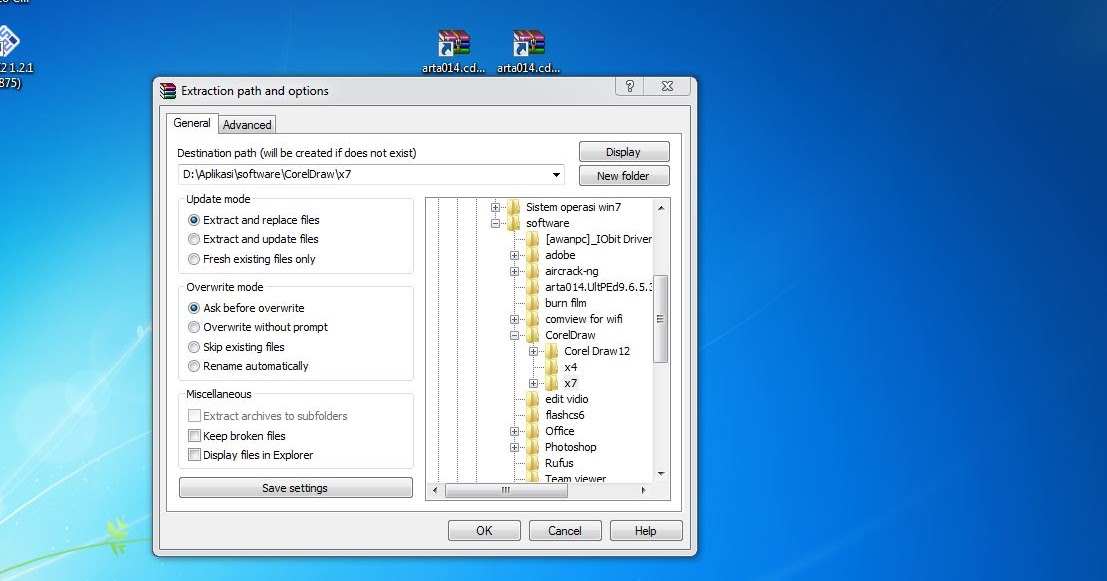This screenshot has width=1107, height=581.
Task: Click the tree scroll up arrow
Action: tap(661, 208)
